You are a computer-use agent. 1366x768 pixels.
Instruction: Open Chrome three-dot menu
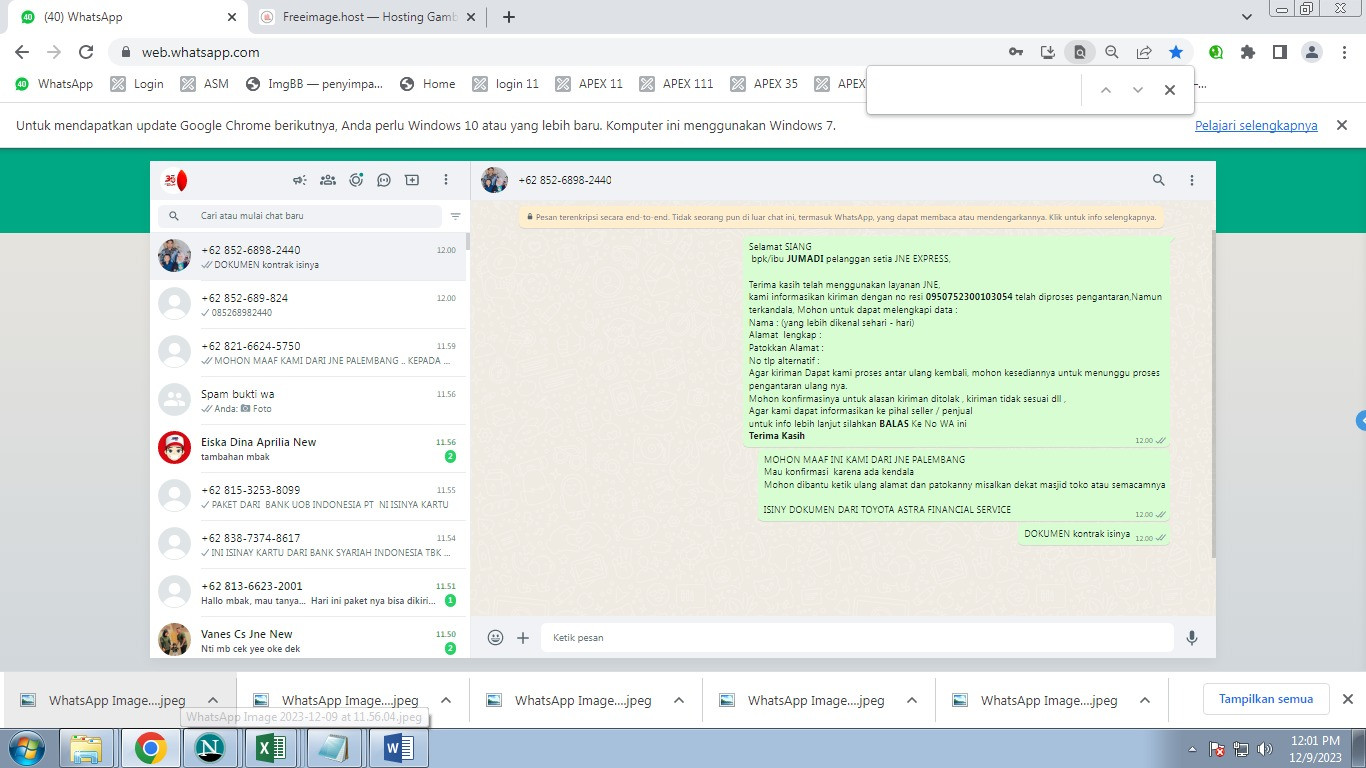(x=1343, y=52)
